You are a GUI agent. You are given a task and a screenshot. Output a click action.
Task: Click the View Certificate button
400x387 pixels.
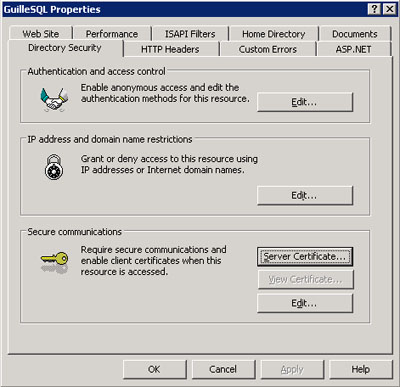(x=305, y=279)
